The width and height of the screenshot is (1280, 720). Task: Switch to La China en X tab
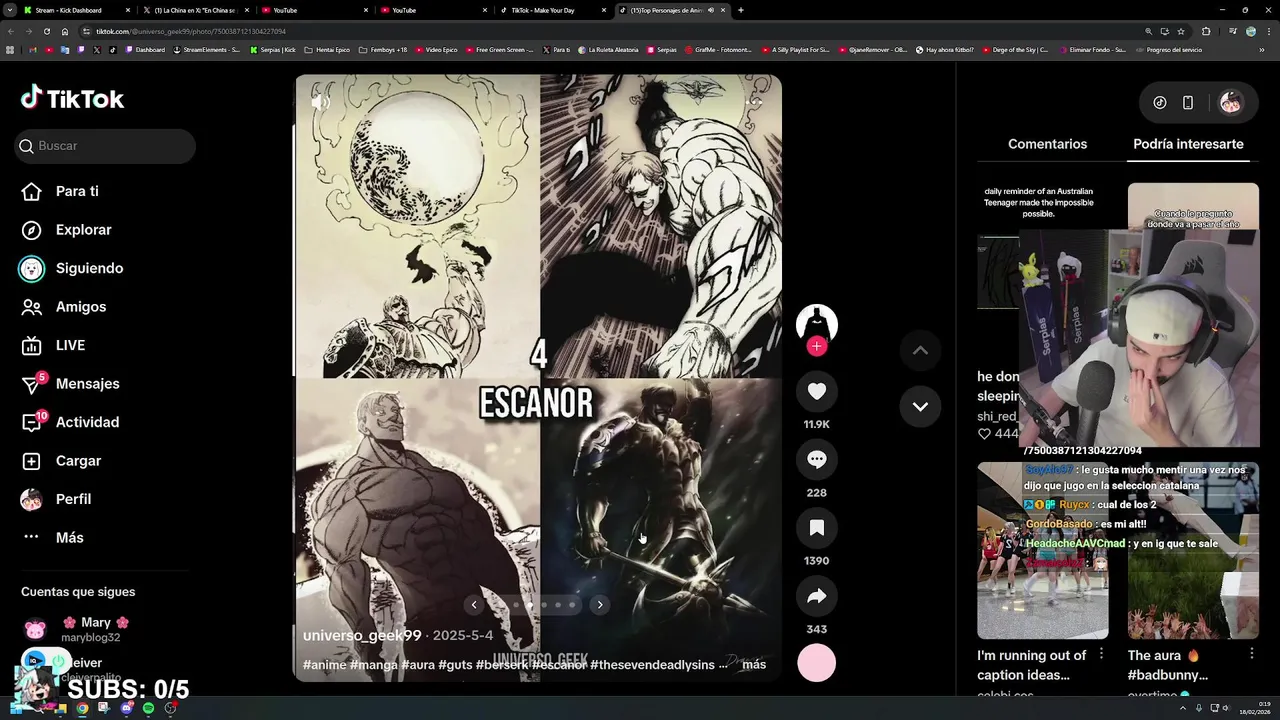pos(194,10)
